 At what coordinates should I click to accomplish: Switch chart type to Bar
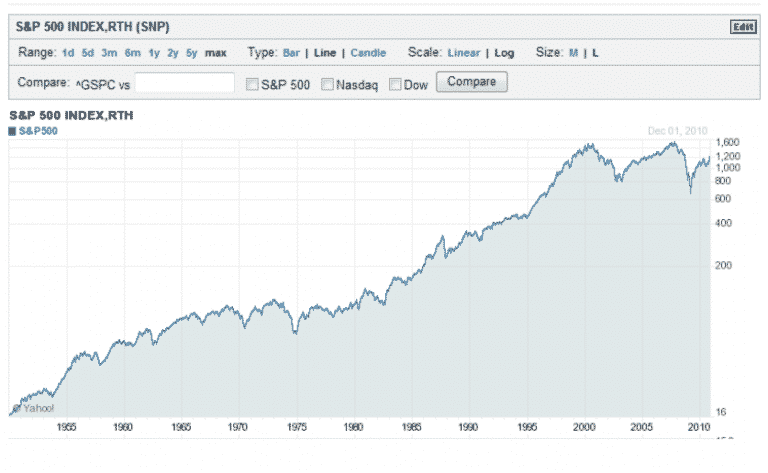[294, 53]
